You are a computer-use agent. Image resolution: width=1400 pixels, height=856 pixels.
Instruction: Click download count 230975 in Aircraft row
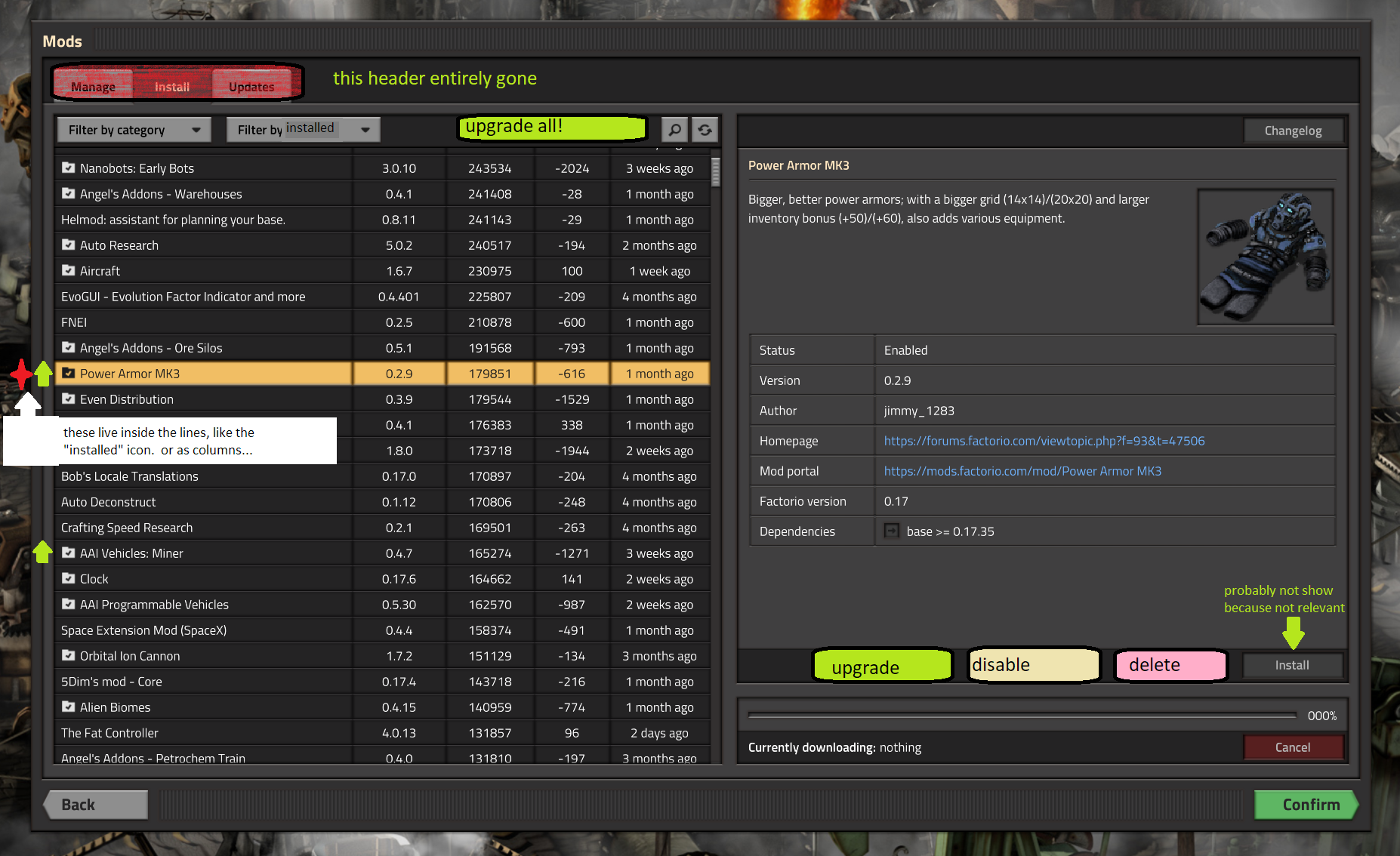489,271
